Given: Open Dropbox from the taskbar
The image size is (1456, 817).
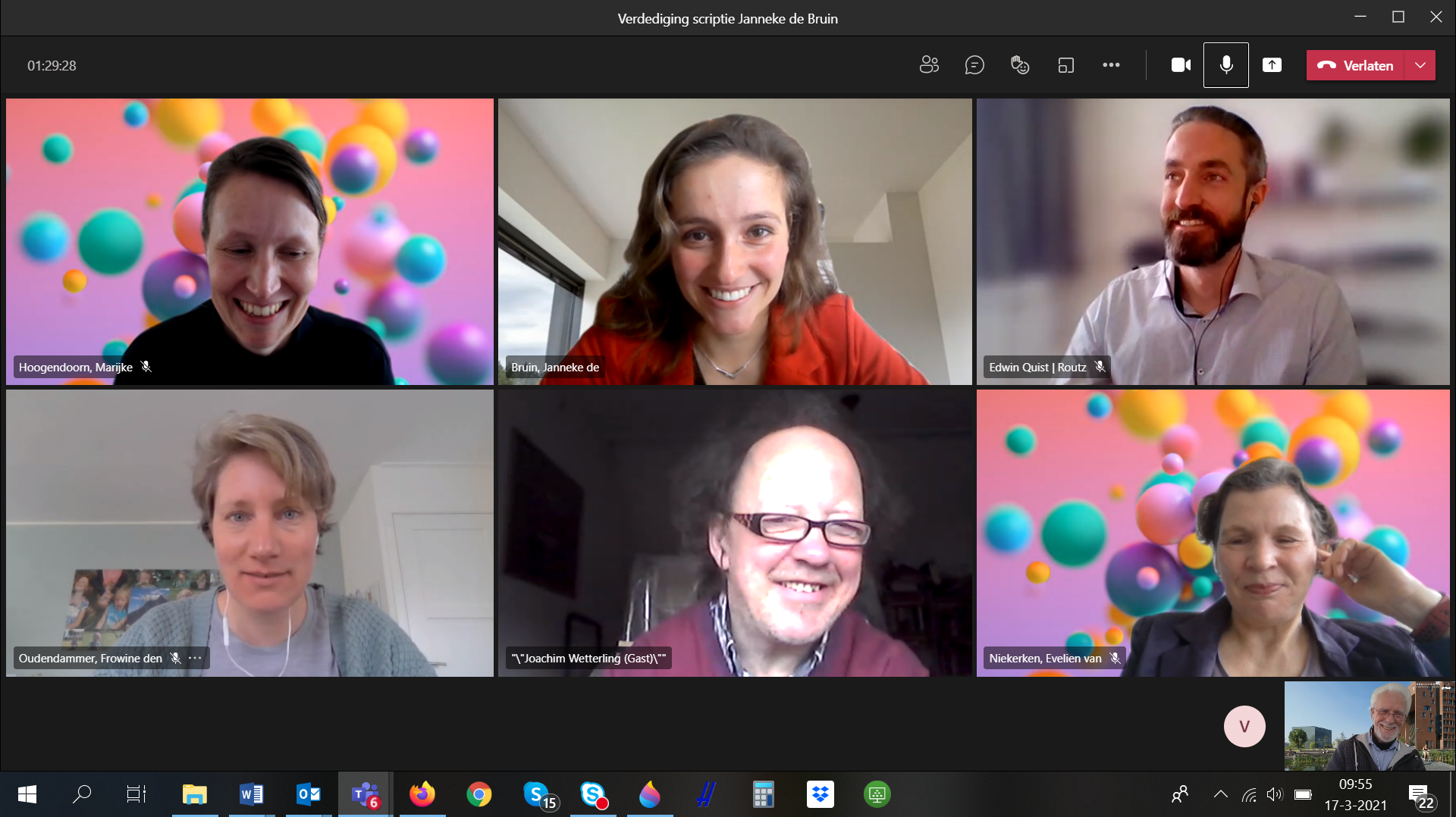Looking at the screenshot, I should tap(821, 794).
